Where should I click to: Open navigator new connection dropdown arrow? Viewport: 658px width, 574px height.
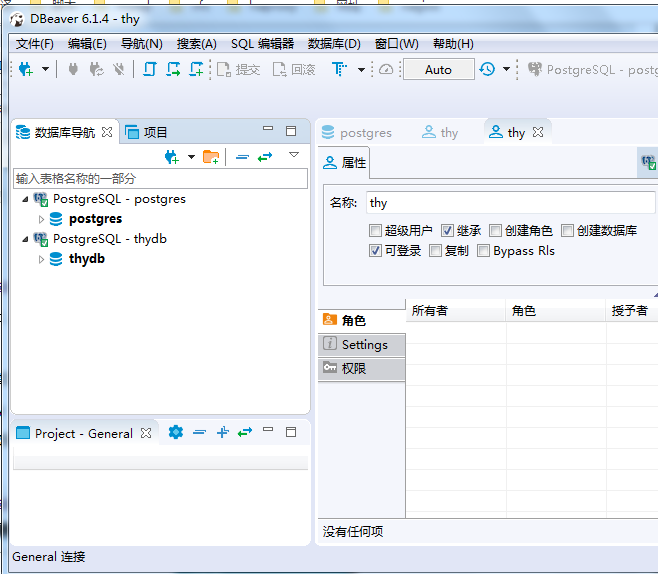[191, 157]
